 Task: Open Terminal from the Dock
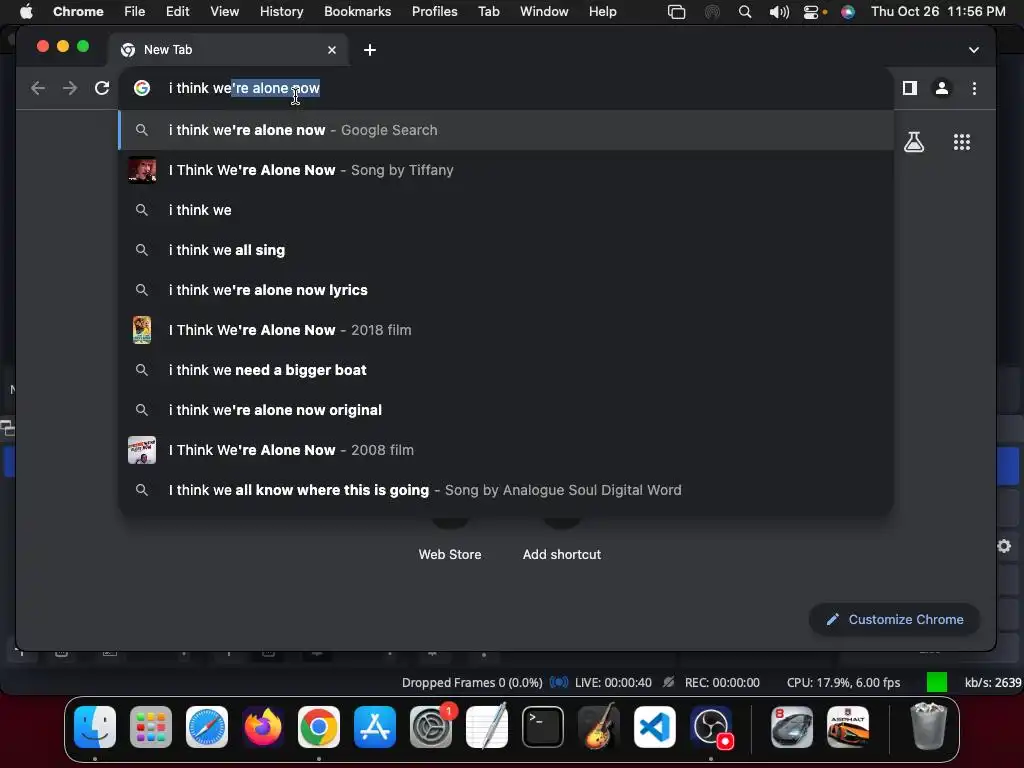[x=543, y=727]
